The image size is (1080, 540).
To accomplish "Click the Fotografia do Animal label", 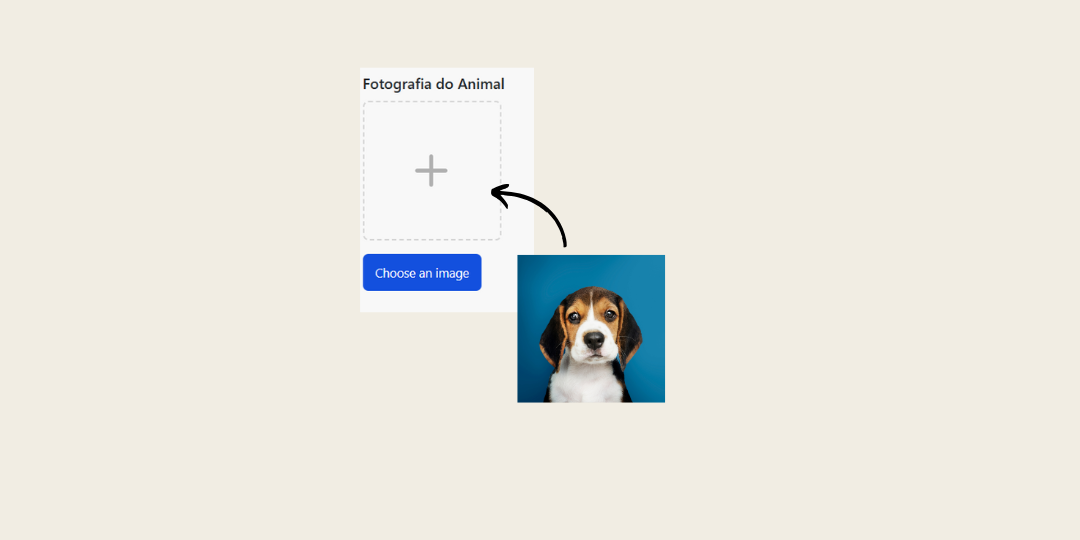I will [x=433, y=84].
